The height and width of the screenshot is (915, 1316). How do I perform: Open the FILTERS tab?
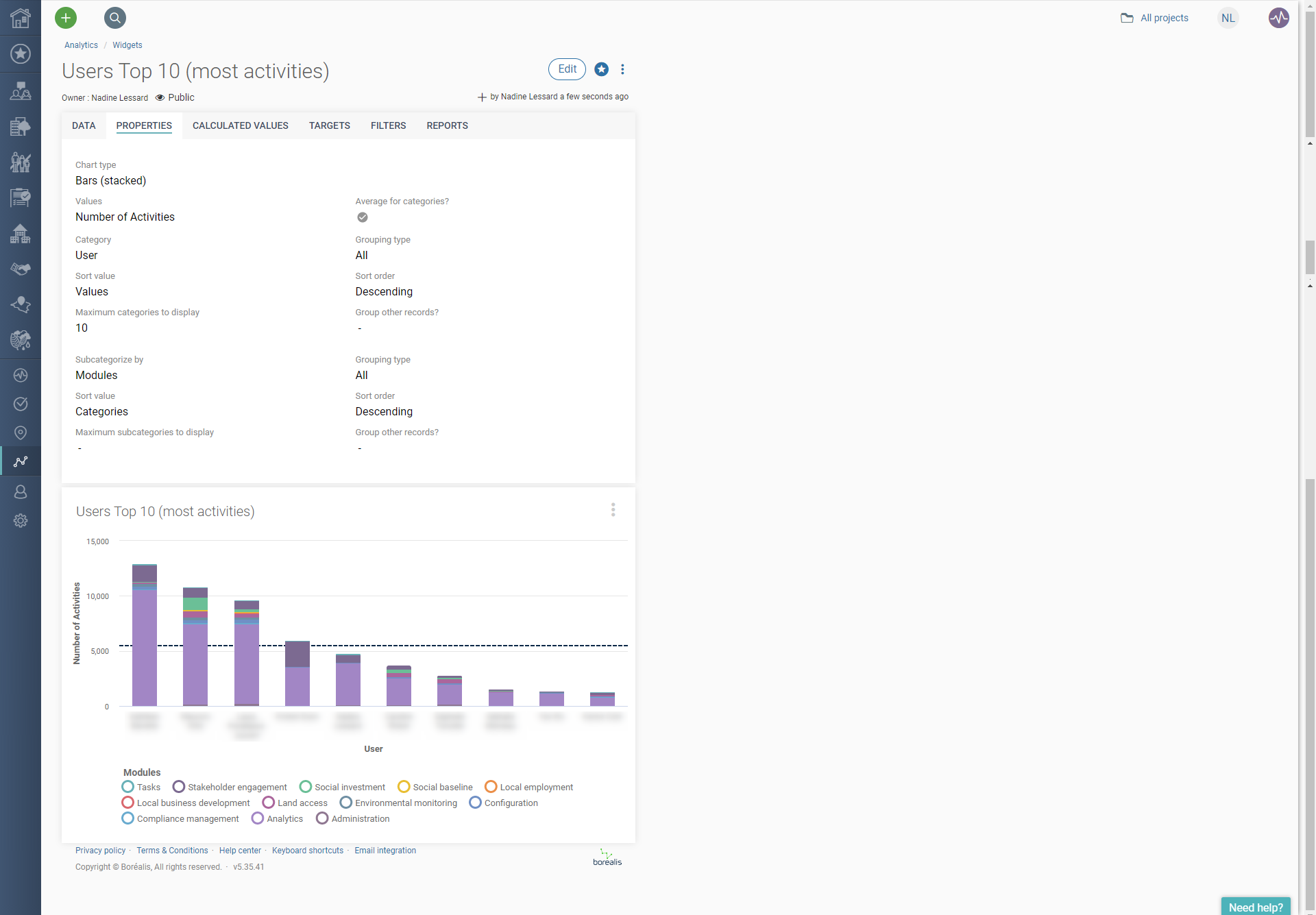[x=388, y=125]
